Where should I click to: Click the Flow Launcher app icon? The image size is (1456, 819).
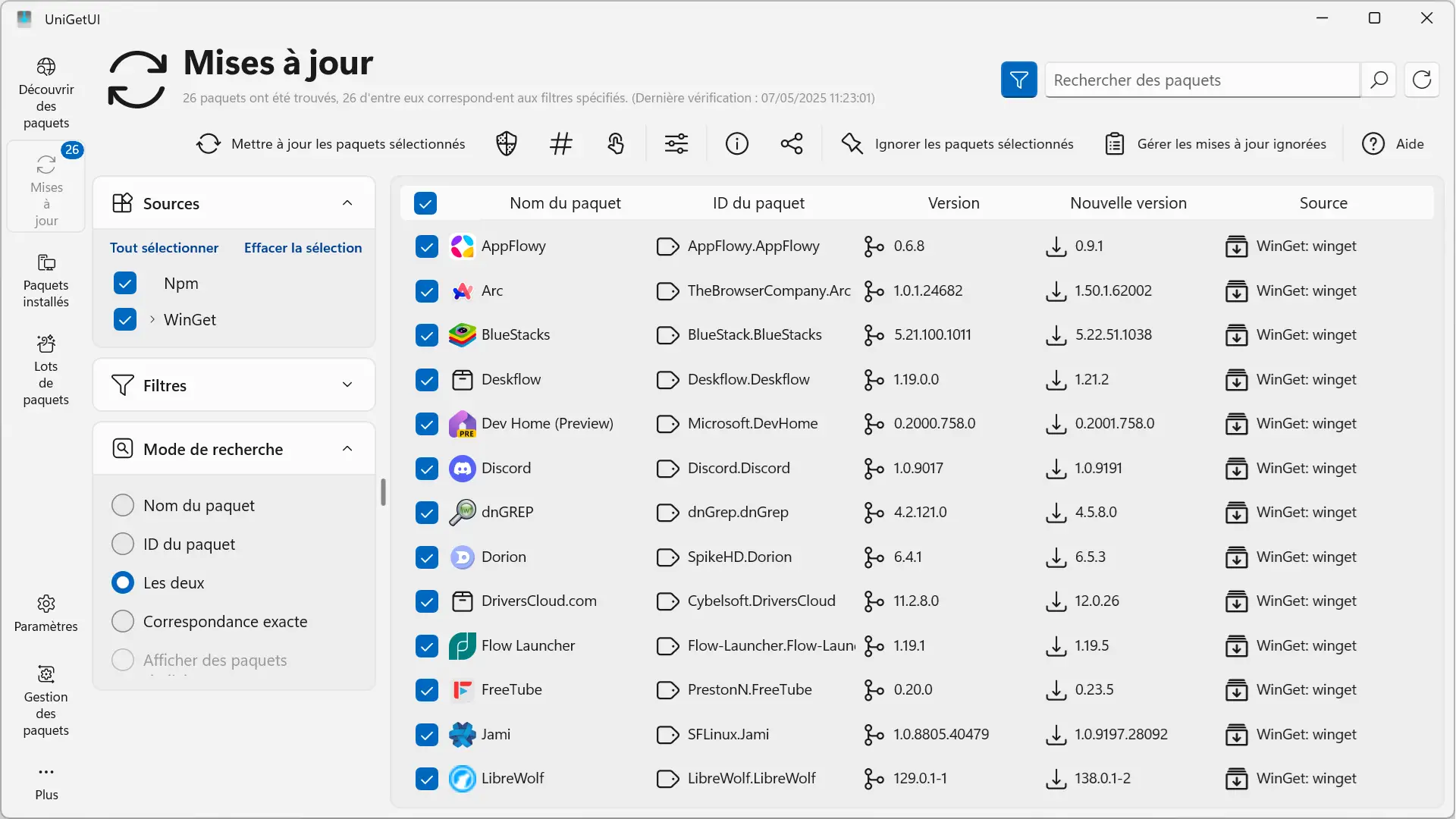[463, 646]
